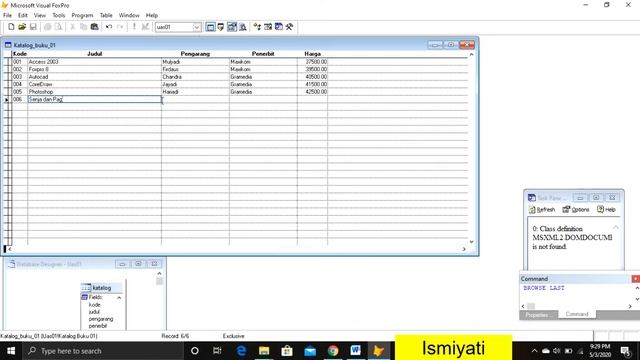Switch to the Properties tab
This screenshot has width=640, height=360.
tap(537, 315)
